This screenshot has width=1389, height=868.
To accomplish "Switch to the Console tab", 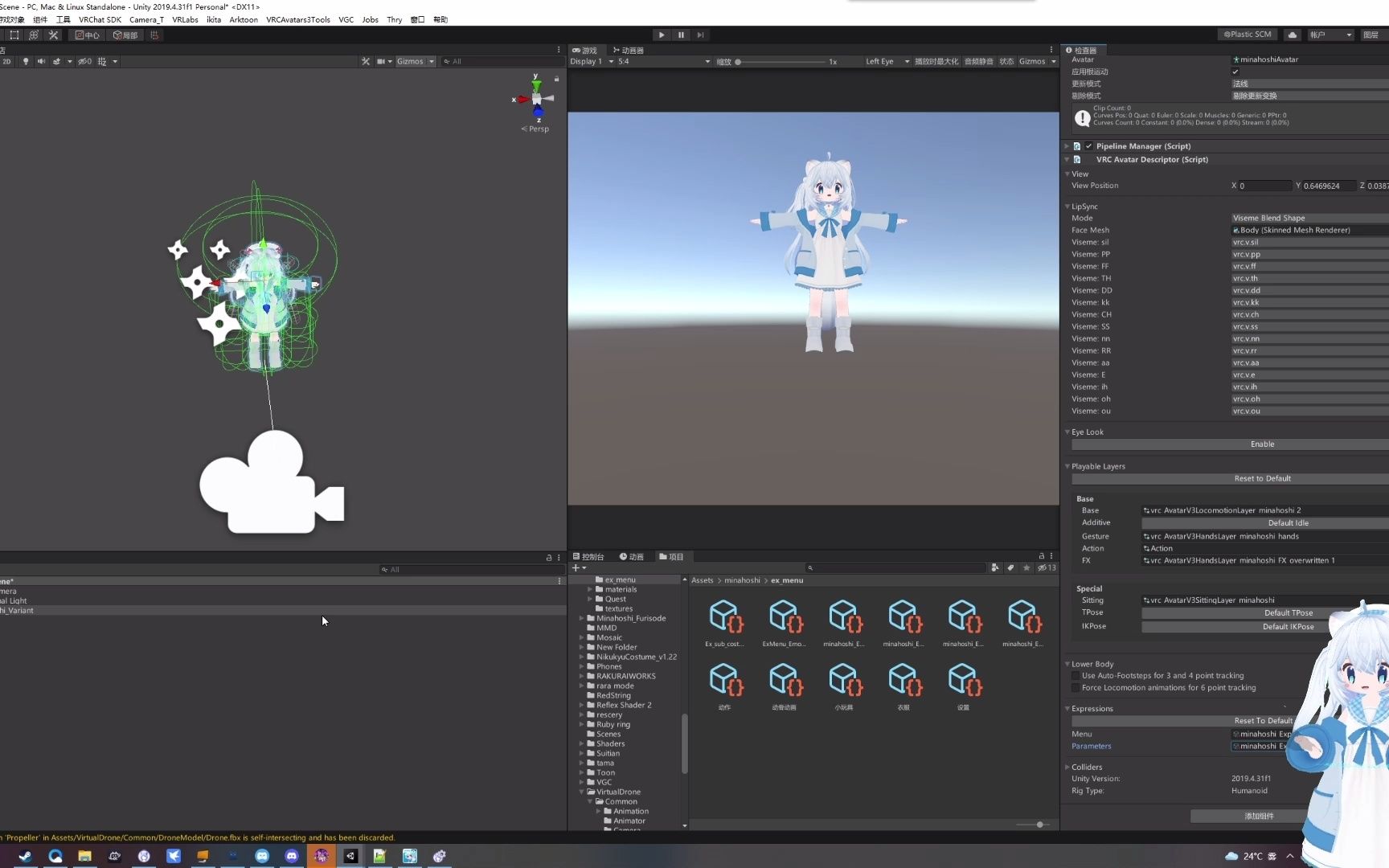I will 588,556.
